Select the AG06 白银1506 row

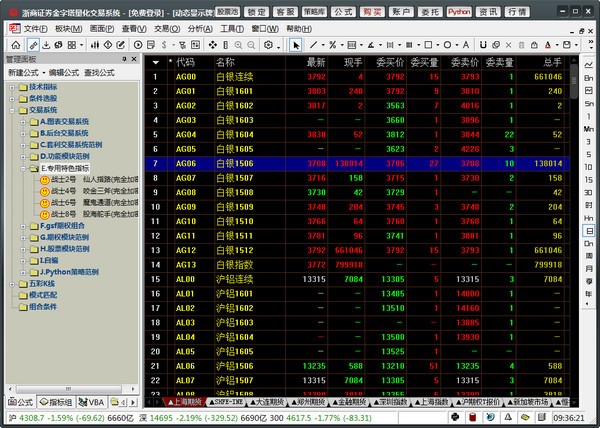pyautogui.click(x=300, y=161)
